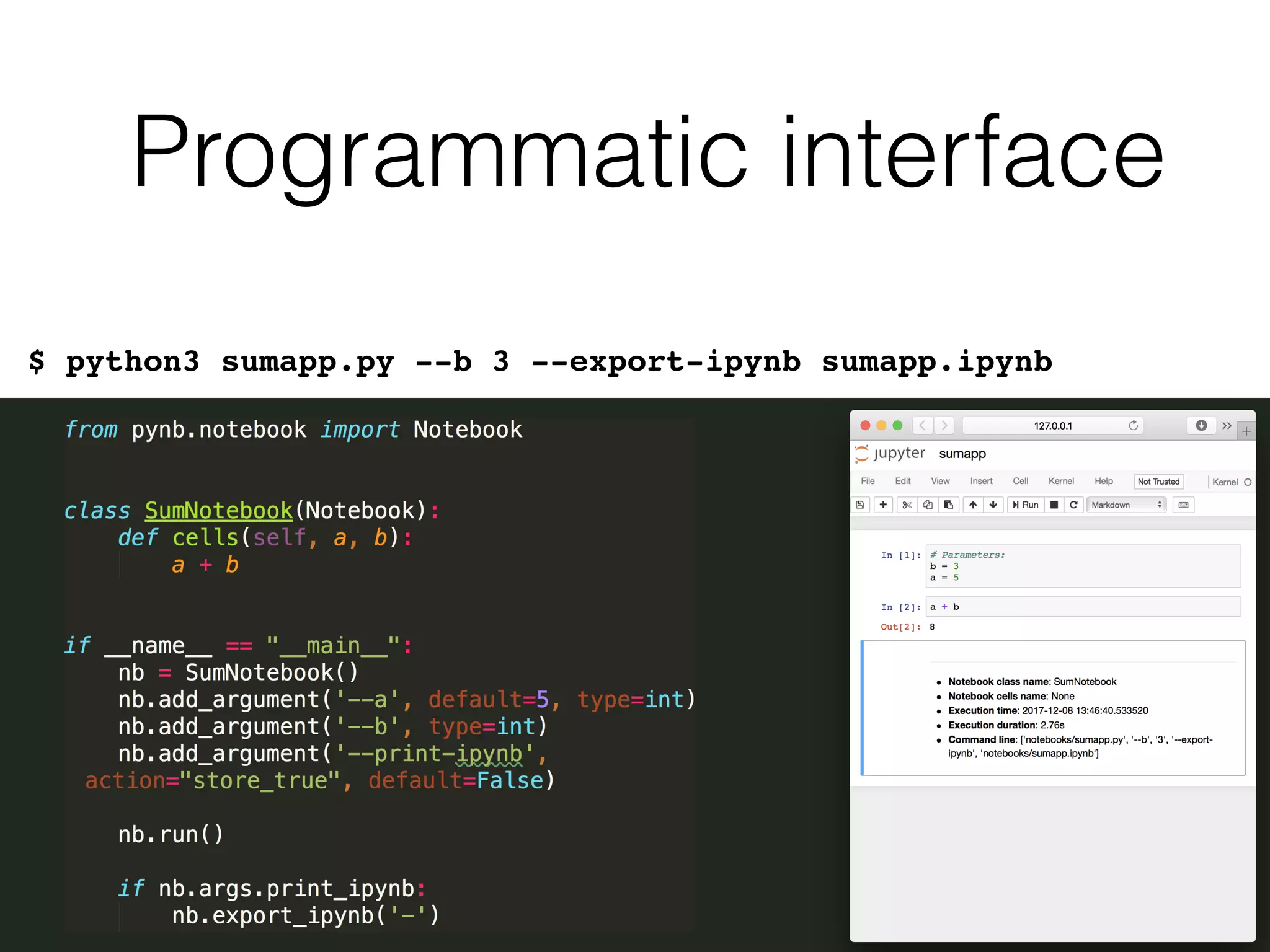Image resolution: width=1270 pixels, height=952 pixels.
Task: Open the Help menu in Jupyter
Action: (x=1103, y=481)
